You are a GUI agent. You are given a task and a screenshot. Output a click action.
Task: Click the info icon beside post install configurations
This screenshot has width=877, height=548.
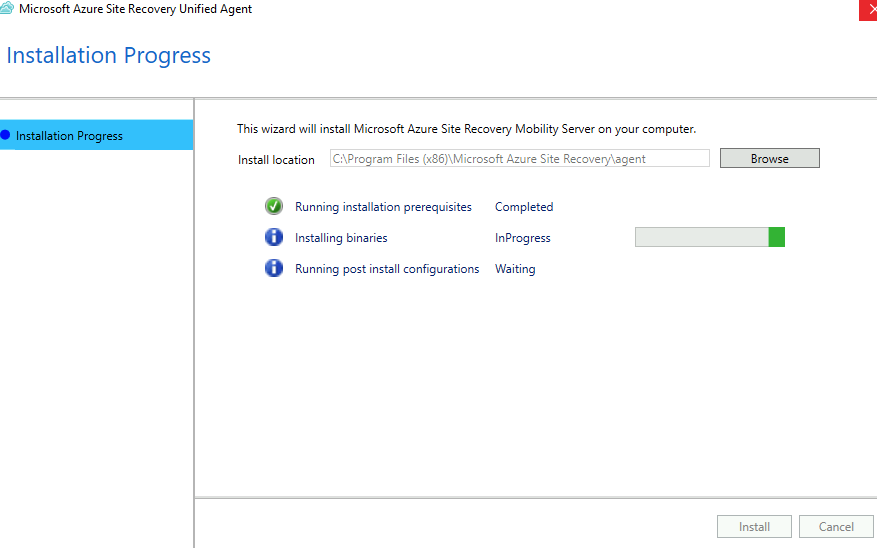274,268
